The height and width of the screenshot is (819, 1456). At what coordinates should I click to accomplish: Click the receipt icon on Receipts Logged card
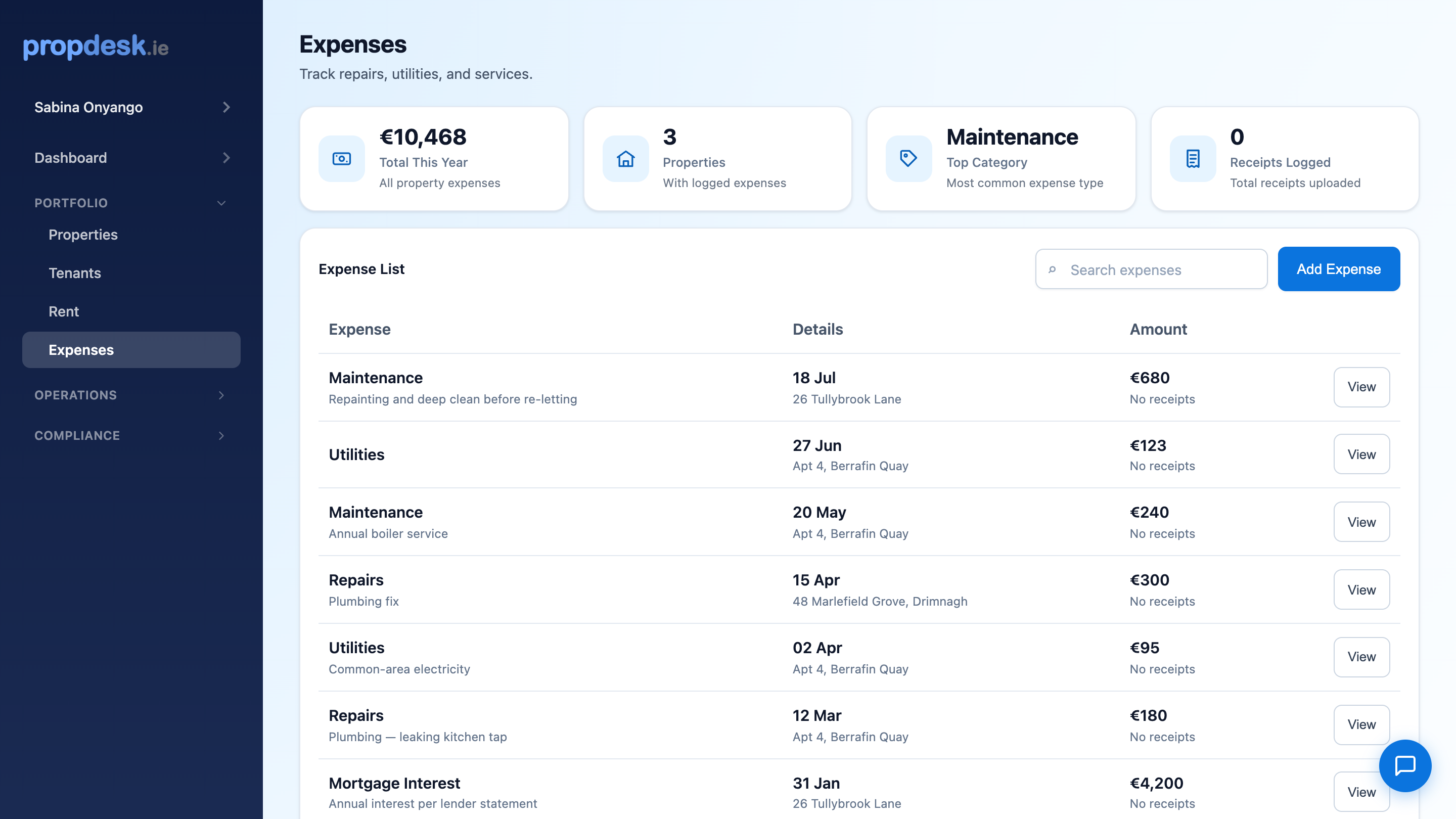[1193, 159]
